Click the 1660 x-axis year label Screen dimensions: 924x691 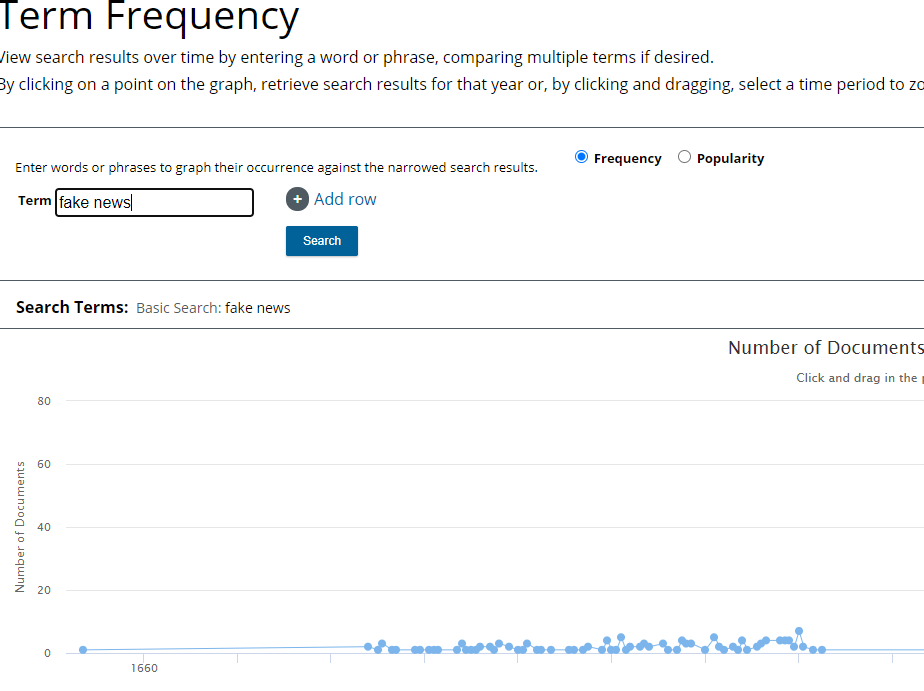[x=142, y=669]
